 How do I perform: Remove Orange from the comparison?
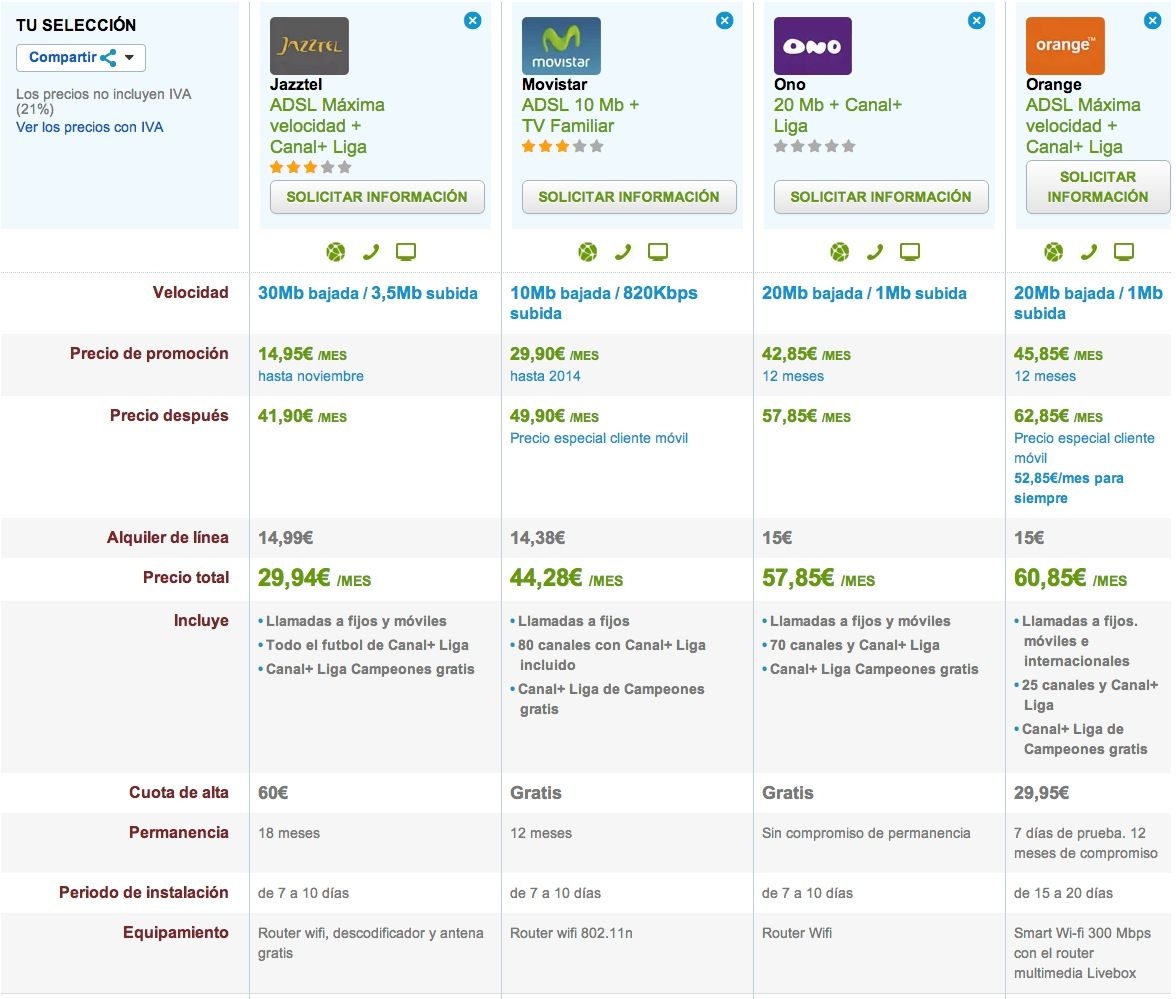tap(1153, 20)
